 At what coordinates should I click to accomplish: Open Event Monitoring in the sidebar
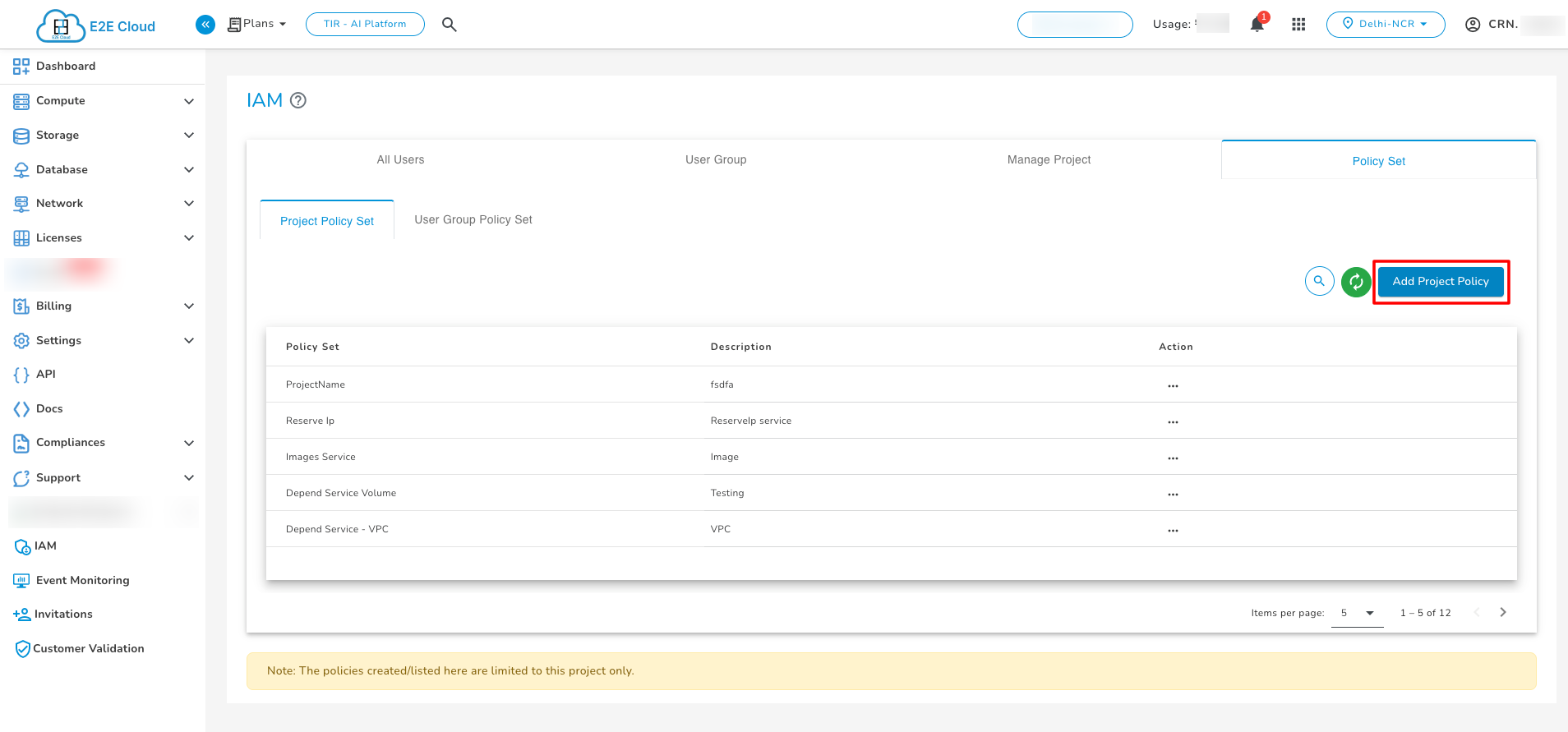(82, 581)
